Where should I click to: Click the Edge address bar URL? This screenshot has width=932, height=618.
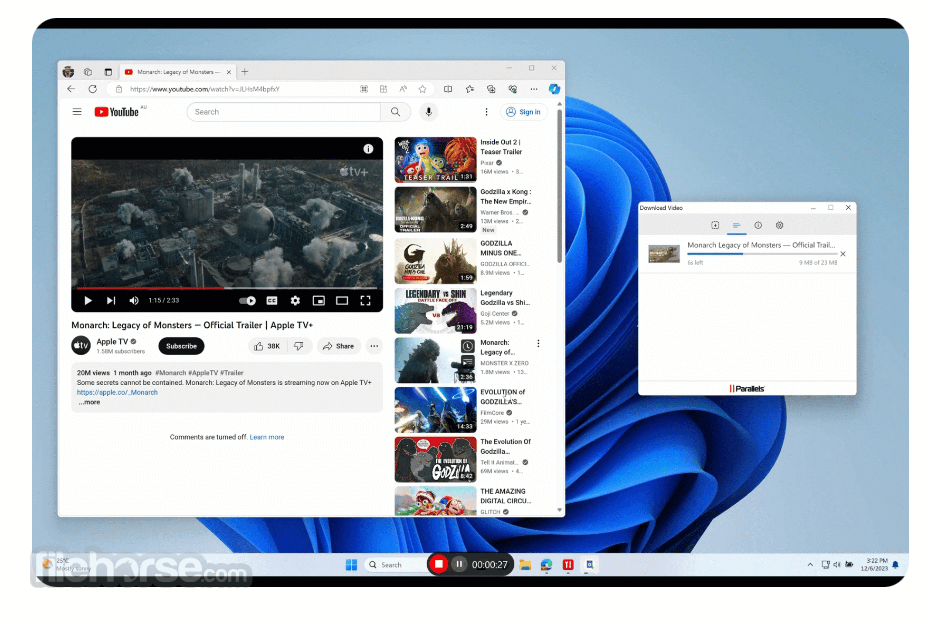(204, 89)
